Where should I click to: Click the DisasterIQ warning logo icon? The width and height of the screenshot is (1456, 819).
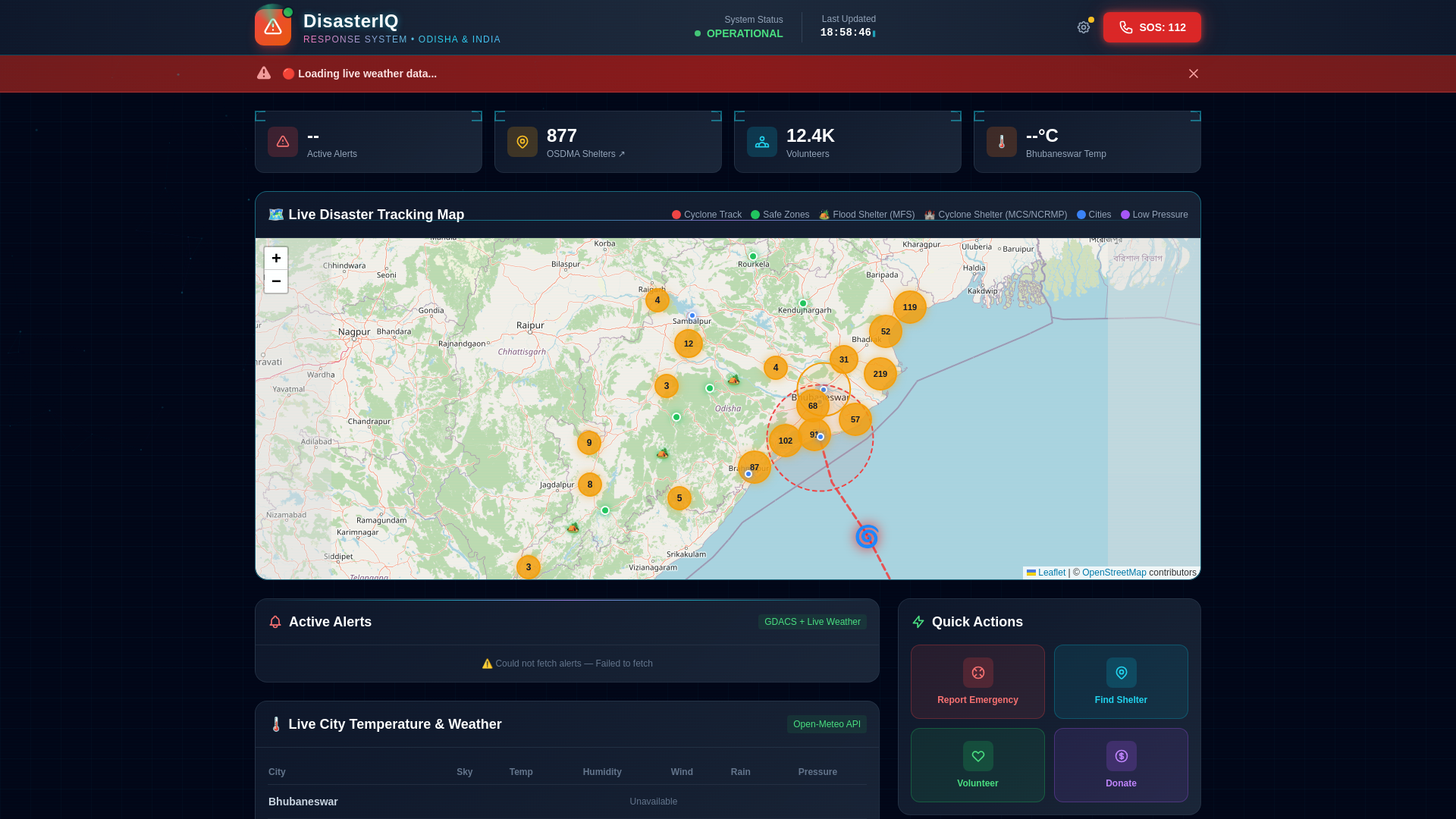coord(273,27)
